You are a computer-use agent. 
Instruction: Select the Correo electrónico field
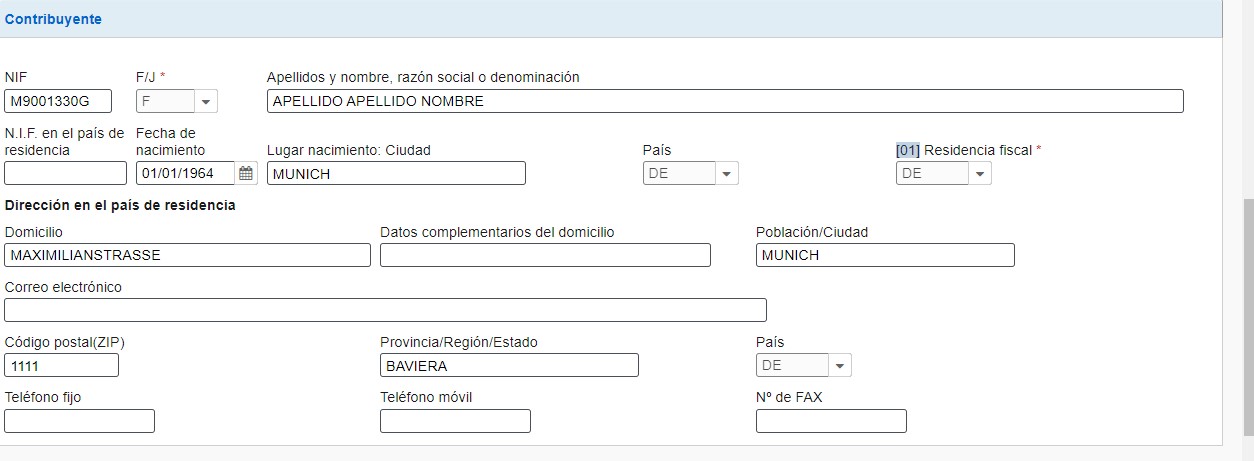385,310
